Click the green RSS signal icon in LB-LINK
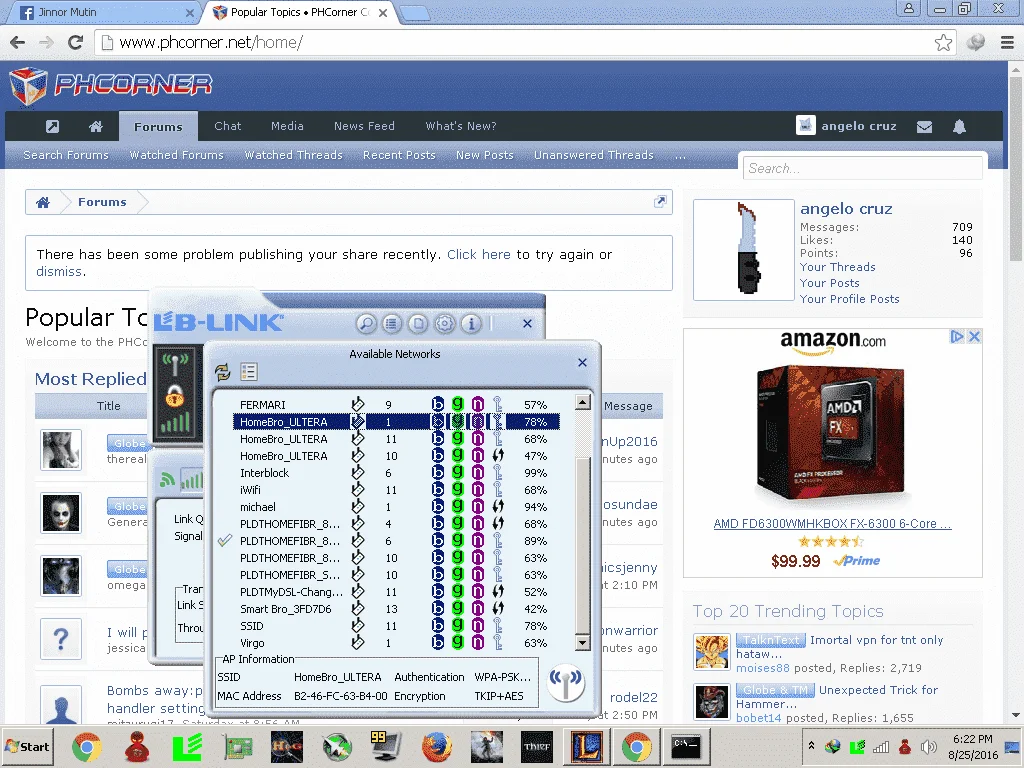 coord(167,480)
